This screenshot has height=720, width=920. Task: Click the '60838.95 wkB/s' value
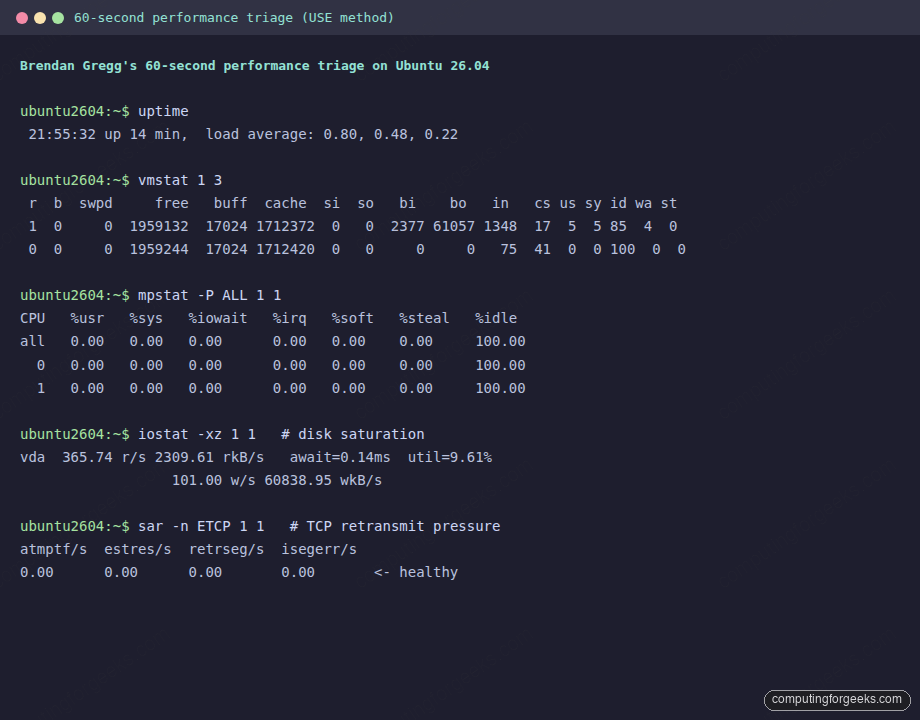[x=323, y=480]
